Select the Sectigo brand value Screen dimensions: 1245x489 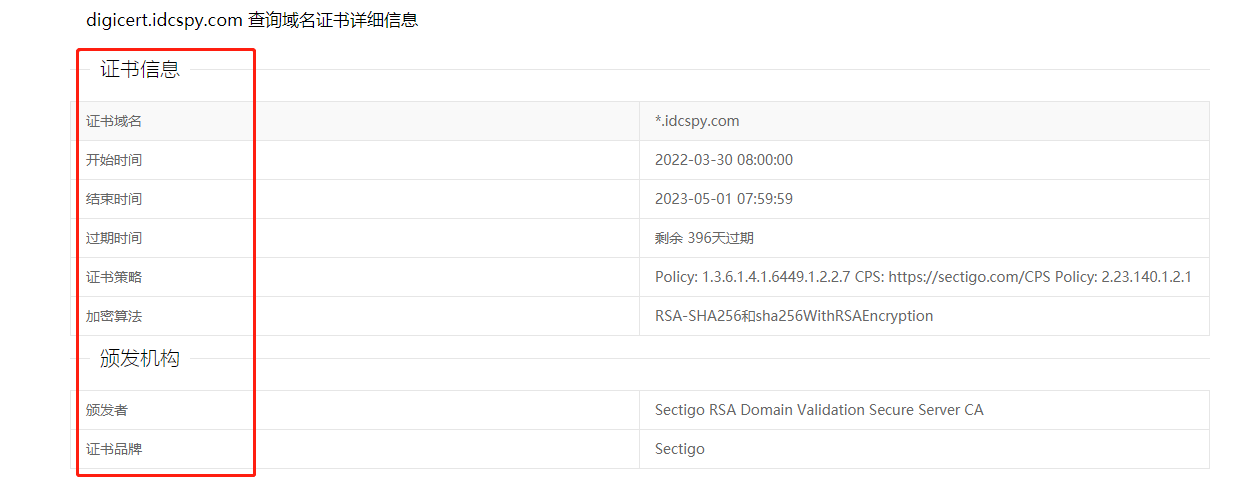click(x=679, y=449)
